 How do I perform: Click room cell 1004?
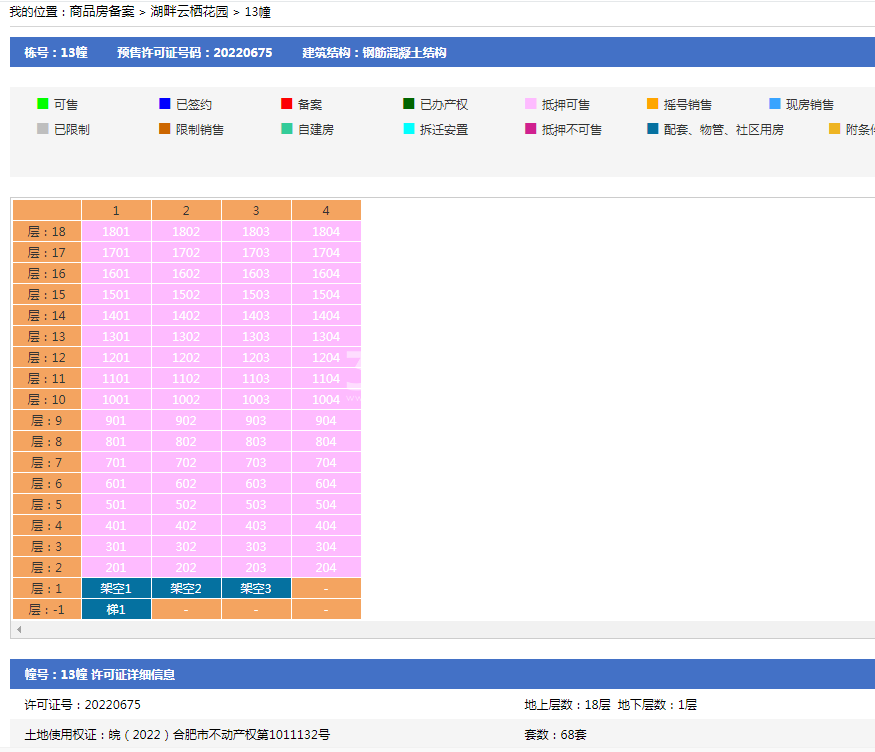click(326, 399)
